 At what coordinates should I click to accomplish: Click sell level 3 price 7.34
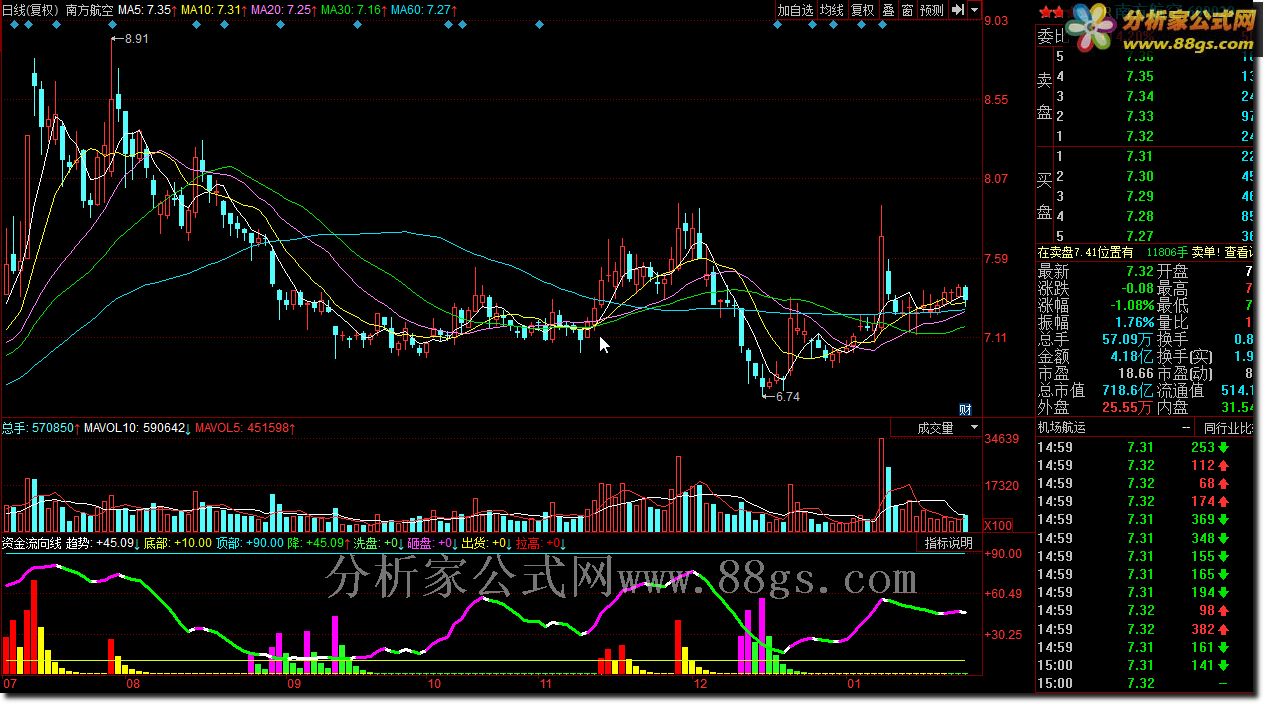click(1140, 96)
